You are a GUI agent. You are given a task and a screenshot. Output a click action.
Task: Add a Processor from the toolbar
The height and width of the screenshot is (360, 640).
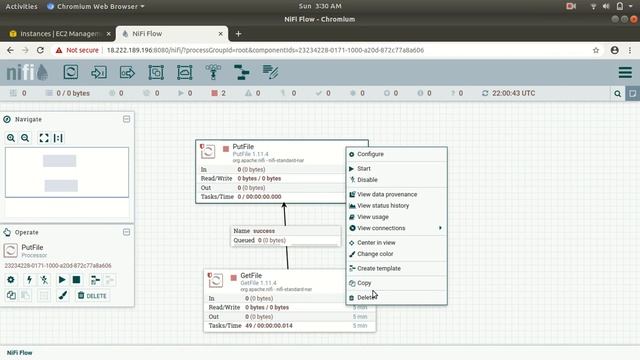click(71, 72)
